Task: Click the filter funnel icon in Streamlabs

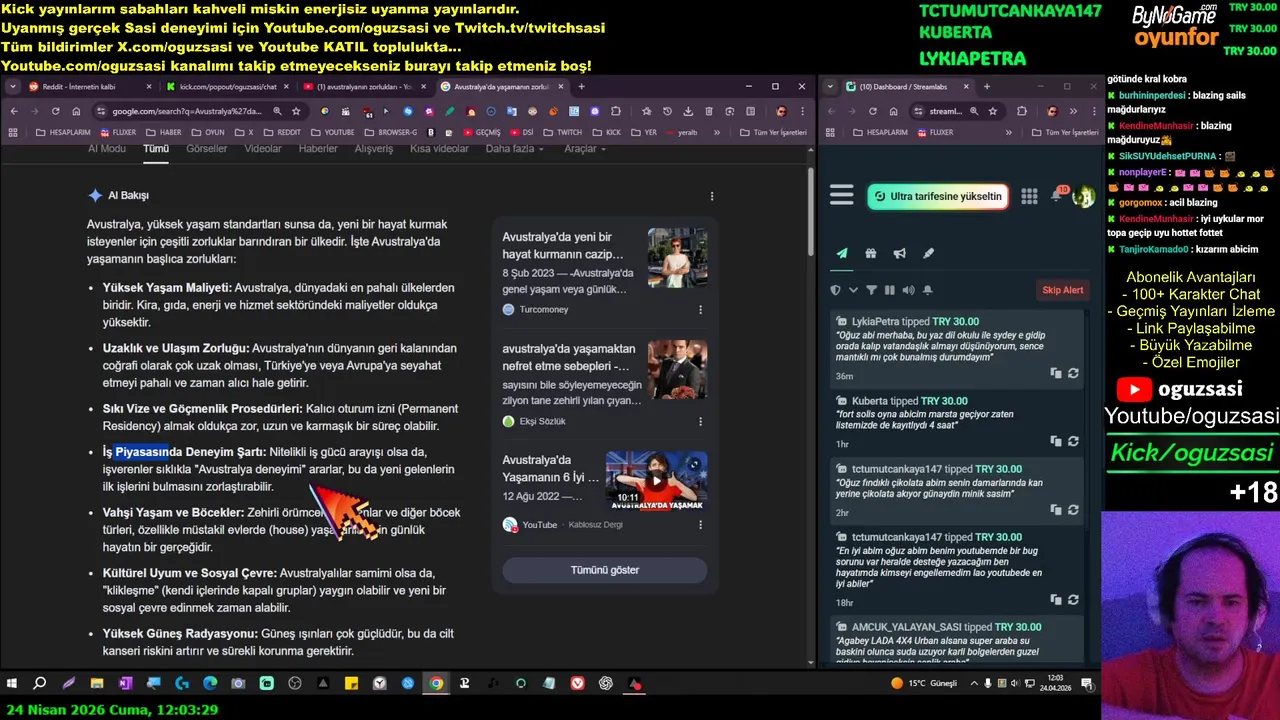Action: (871, 290)
